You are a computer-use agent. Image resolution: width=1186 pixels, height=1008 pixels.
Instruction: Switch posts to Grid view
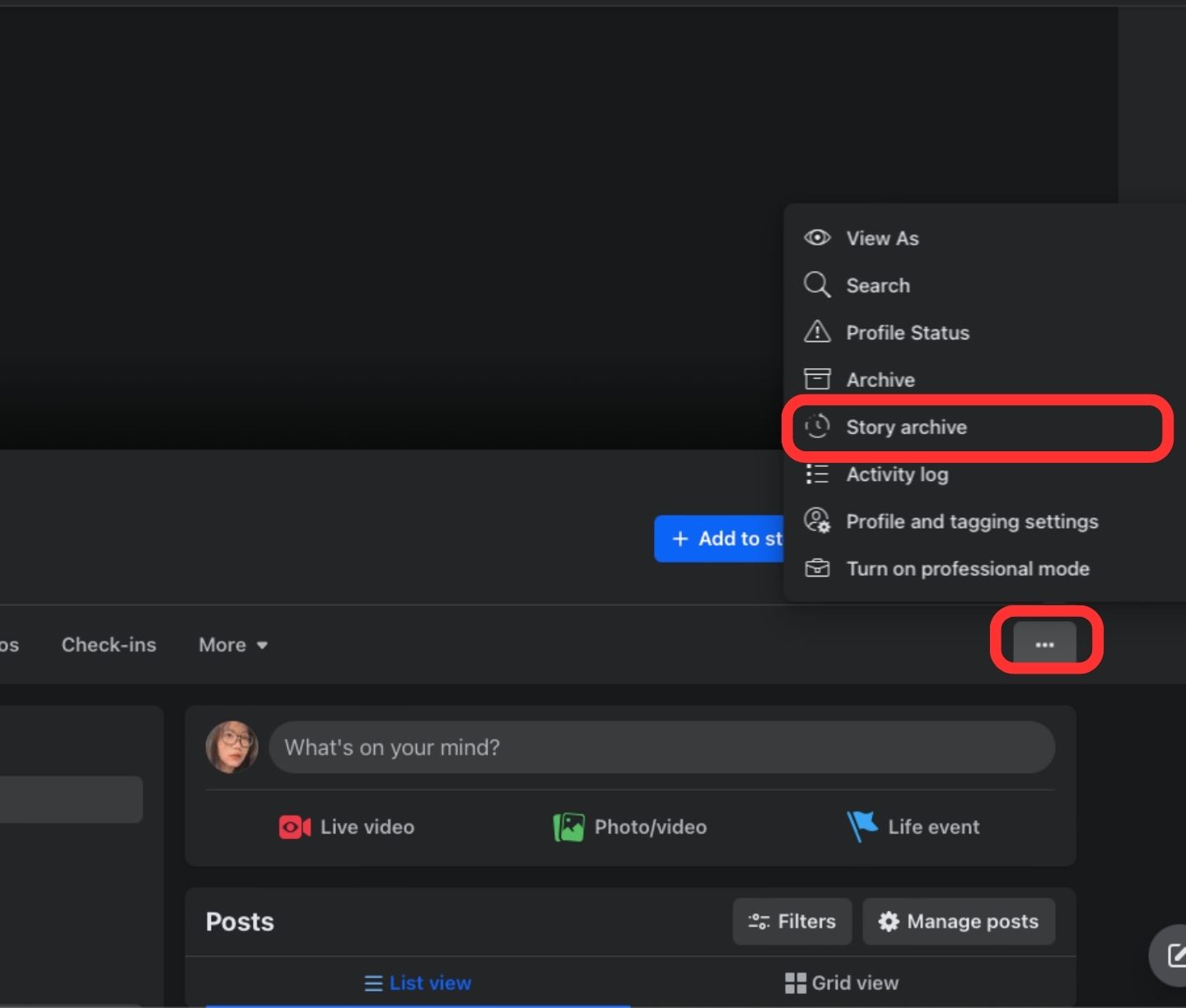tap(842, 982)
